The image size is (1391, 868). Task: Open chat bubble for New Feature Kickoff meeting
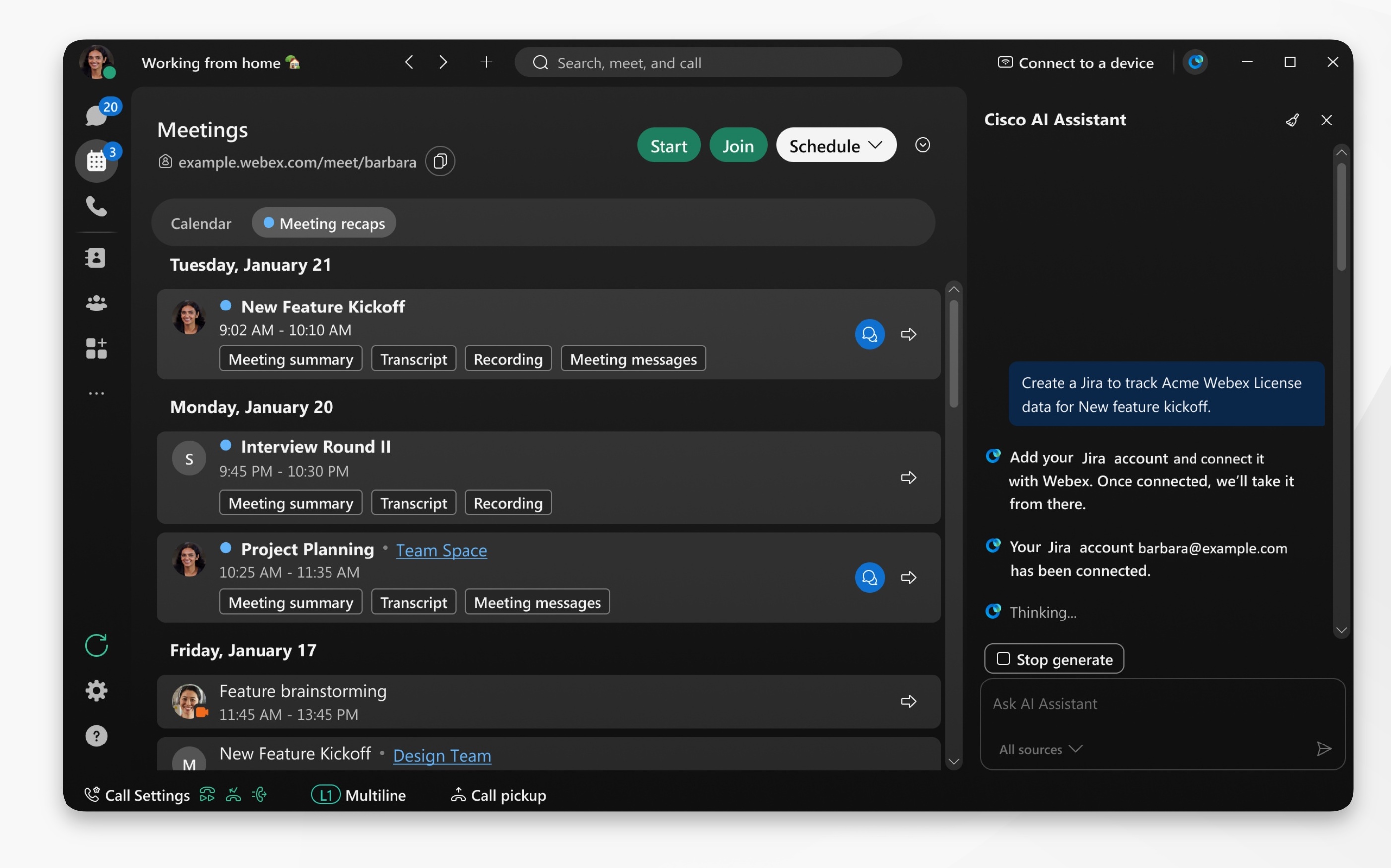(x=869, y=334)
